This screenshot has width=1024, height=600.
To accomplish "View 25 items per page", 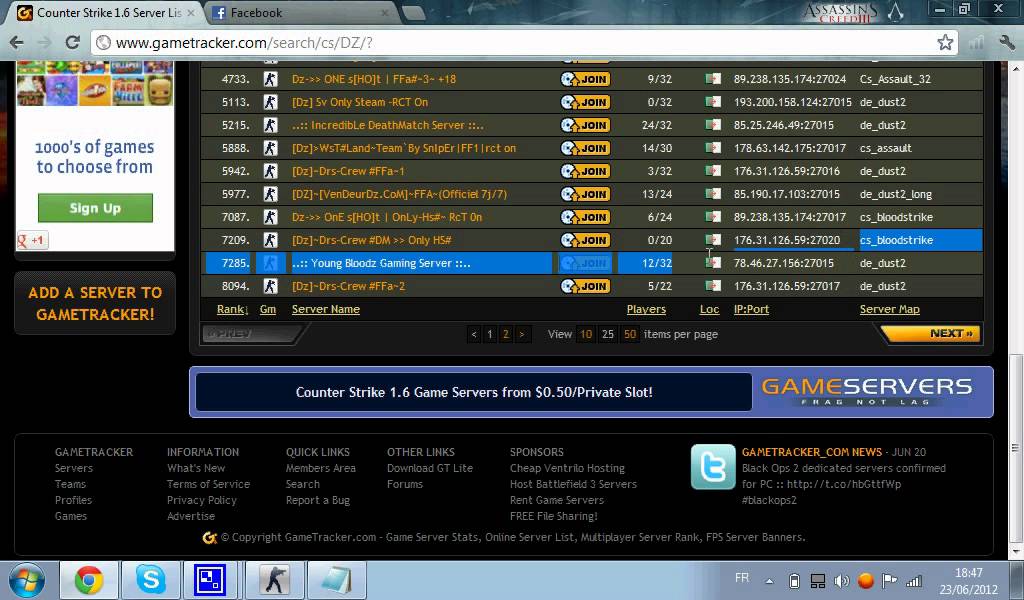I will point(608,334).
